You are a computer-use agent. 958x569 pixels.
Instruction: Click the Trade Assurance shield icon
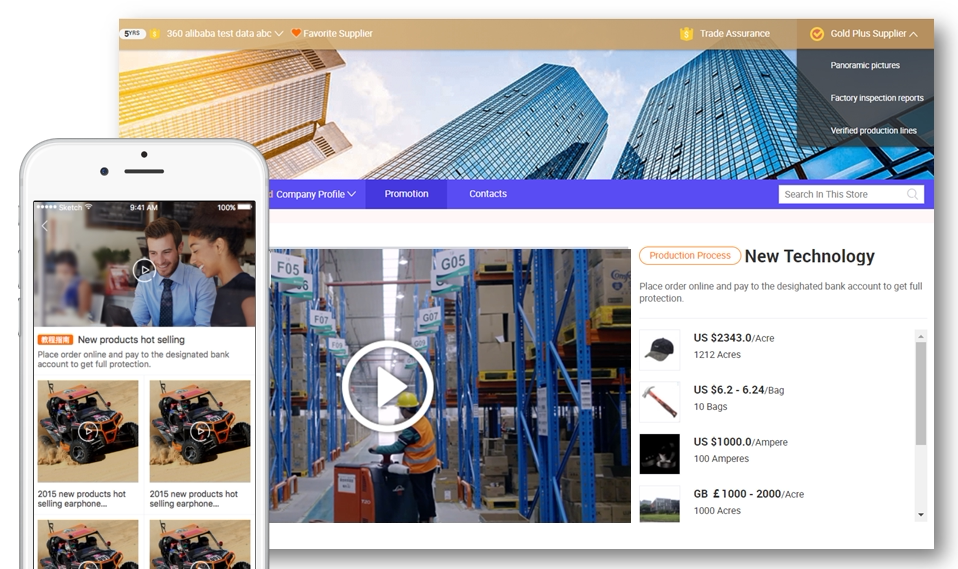point(686,34)
